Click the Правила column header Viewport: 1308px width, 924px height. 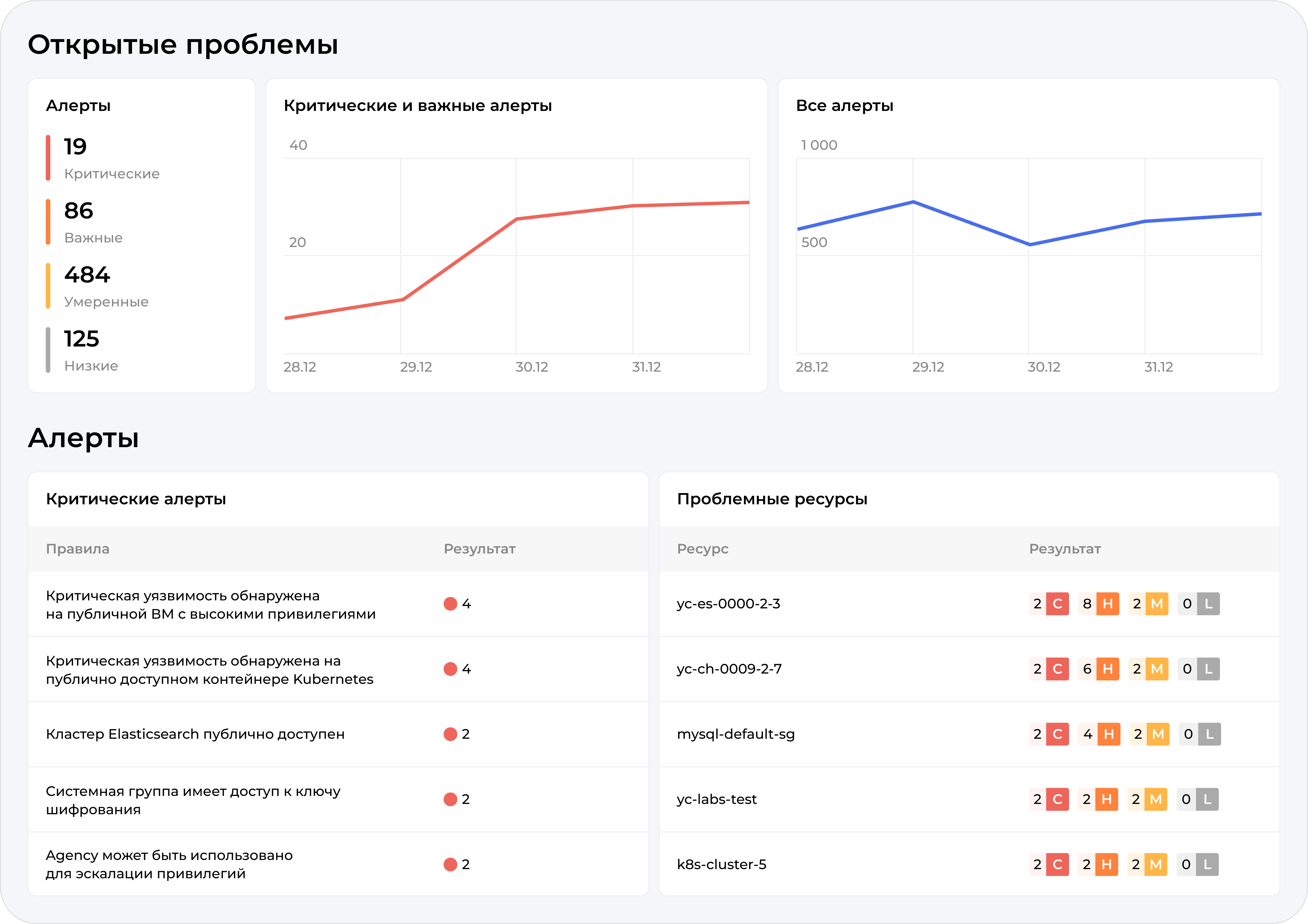[x=77, y=549]
